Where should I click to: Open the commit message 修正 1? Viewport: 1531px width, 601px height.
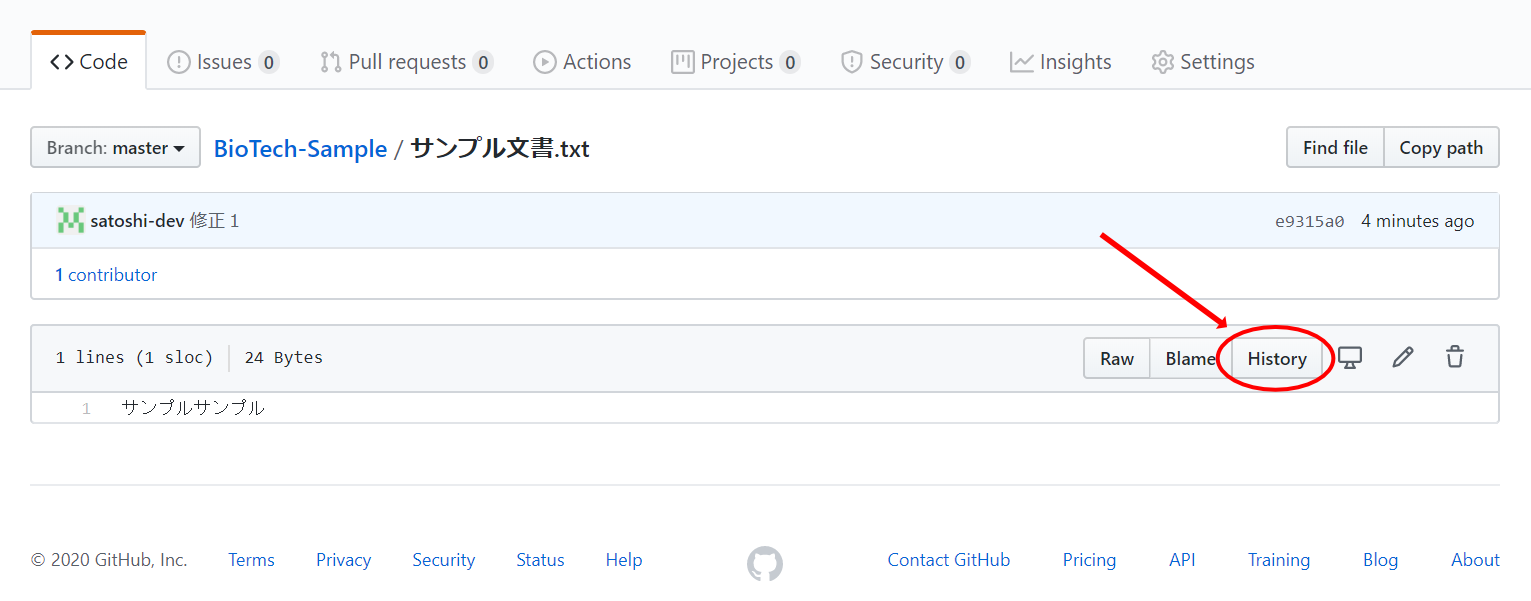point(214,221)
